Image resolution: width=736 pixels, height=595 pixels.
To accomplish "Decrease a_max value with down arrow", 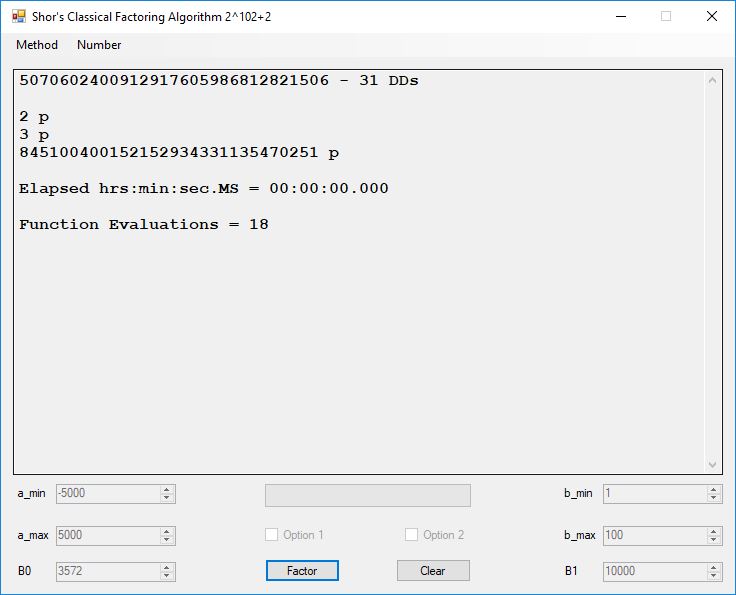I will [x=167, y=539].
